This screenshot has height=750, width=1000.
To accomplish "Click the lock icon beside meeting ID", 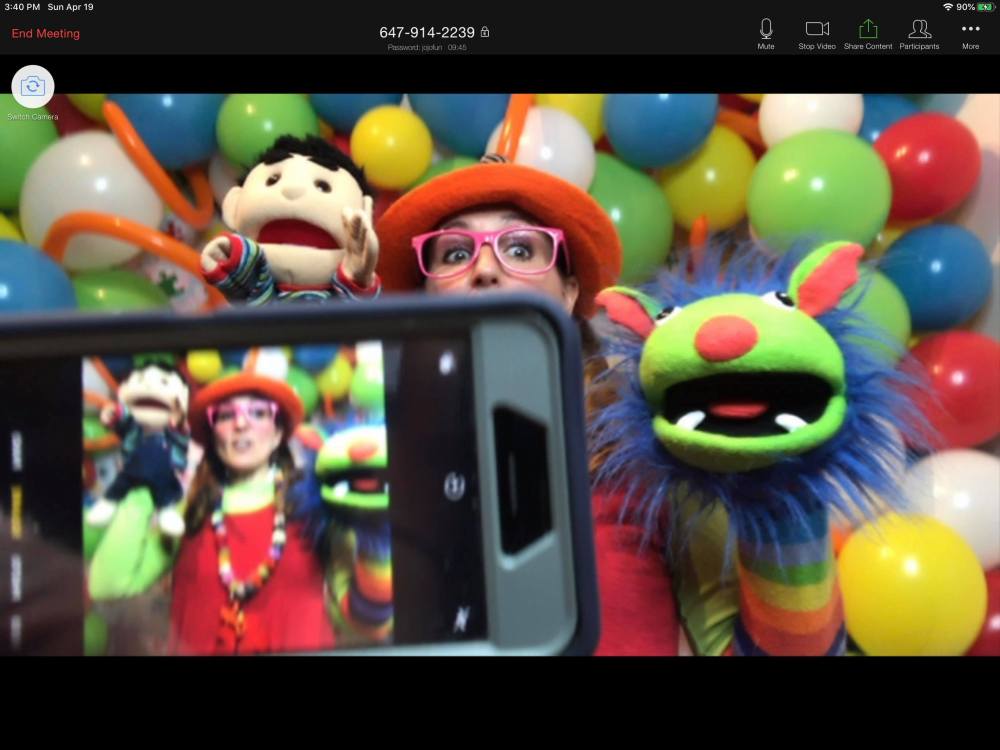I will (x=485, y=32).
